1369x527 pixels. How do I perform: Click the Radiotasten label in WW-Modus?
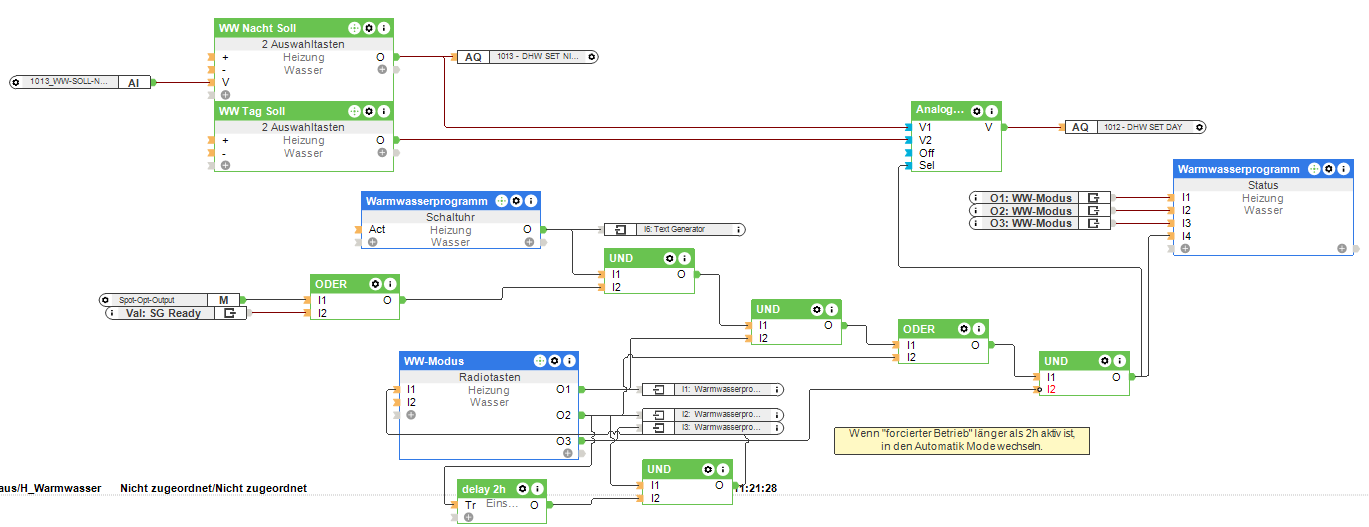tap(488, 377)
